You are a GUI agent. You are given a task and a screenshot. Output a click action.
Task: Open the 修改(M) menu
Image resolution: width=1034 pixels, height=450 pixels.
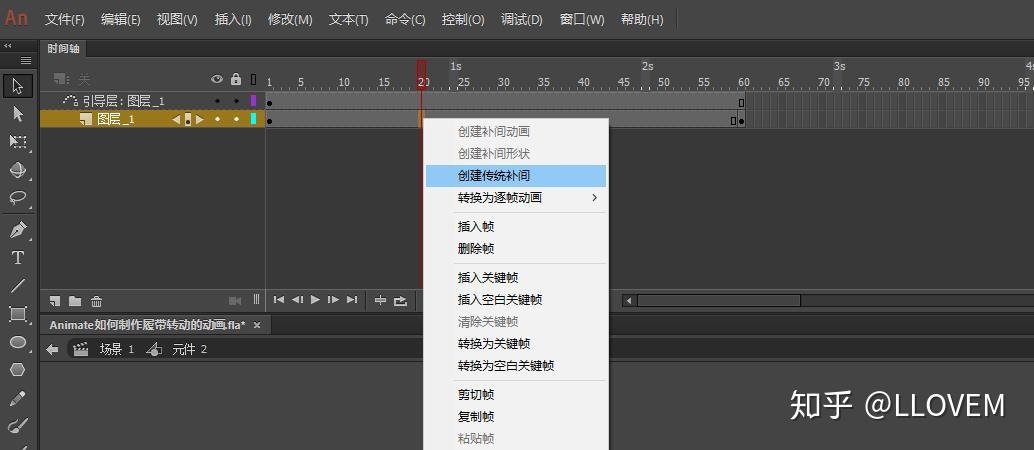[x=290, y=20]
